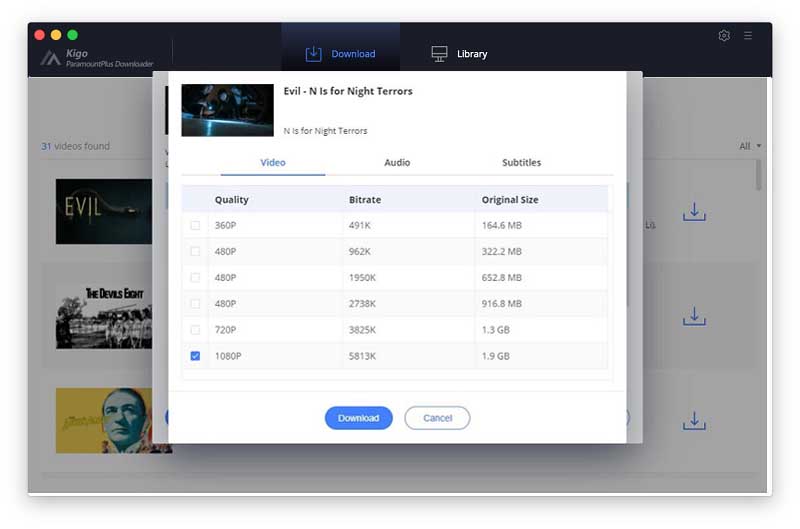
Task: Click the blue Download button
Action: 359,418
